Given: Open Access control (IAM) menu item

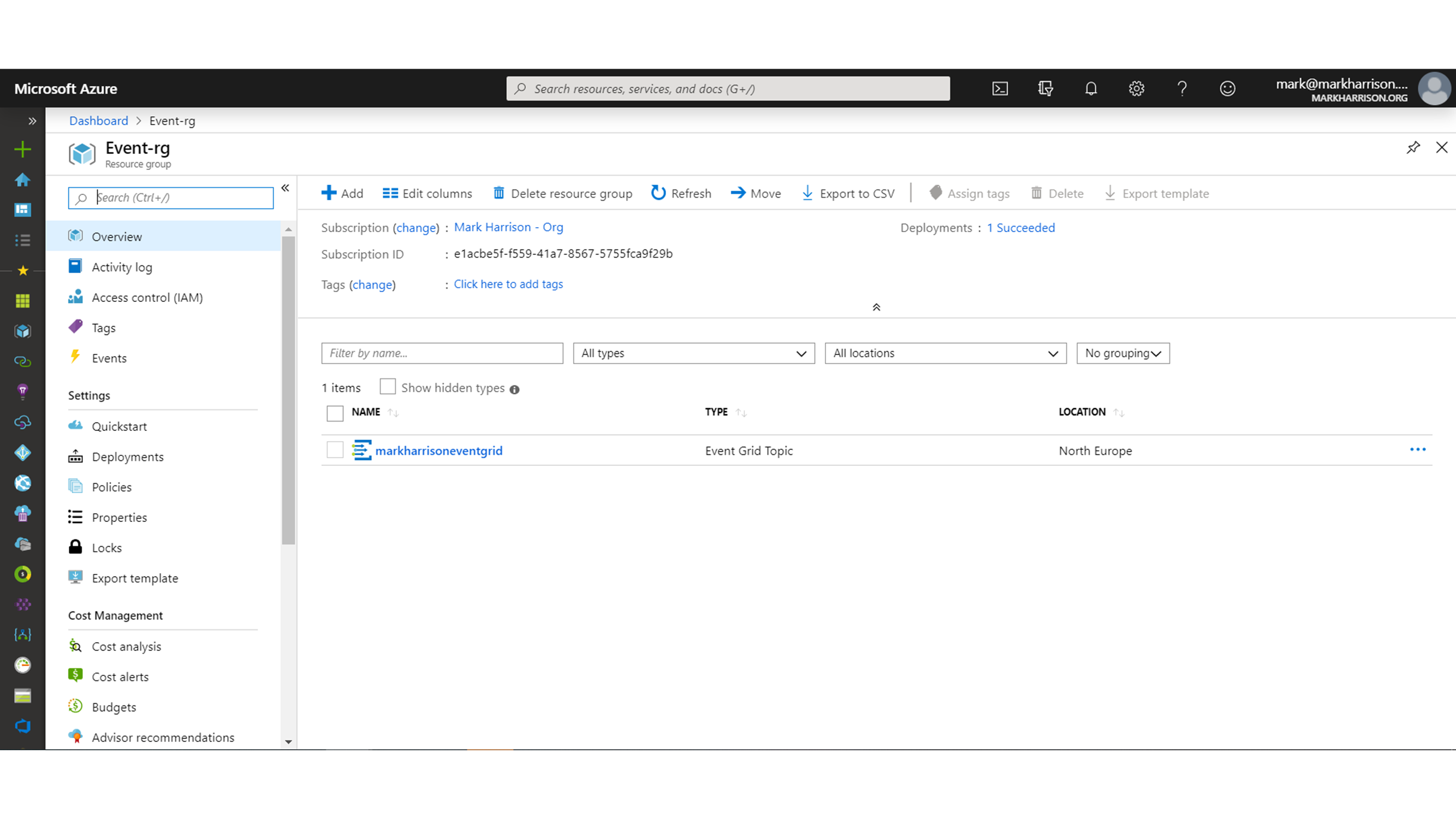Looking at the screenshot, I should click(x=147, y=298).
